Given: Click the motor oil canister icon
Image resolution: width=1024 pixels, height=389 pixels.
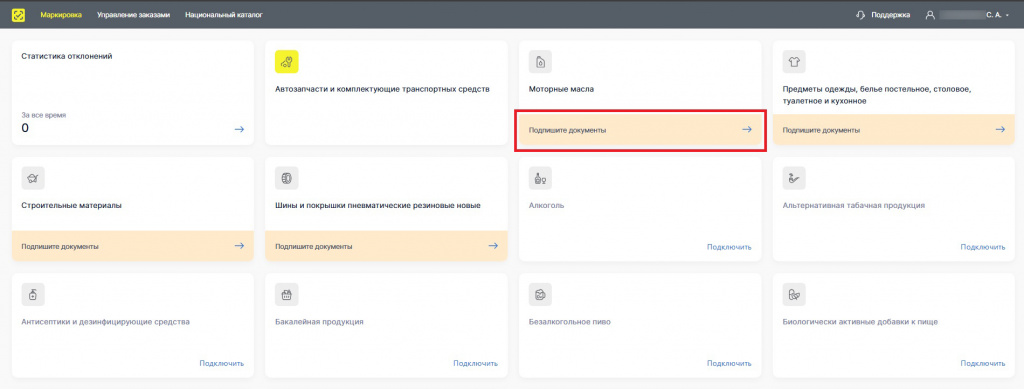Looking at the screenshot, I should click(540, 62).
